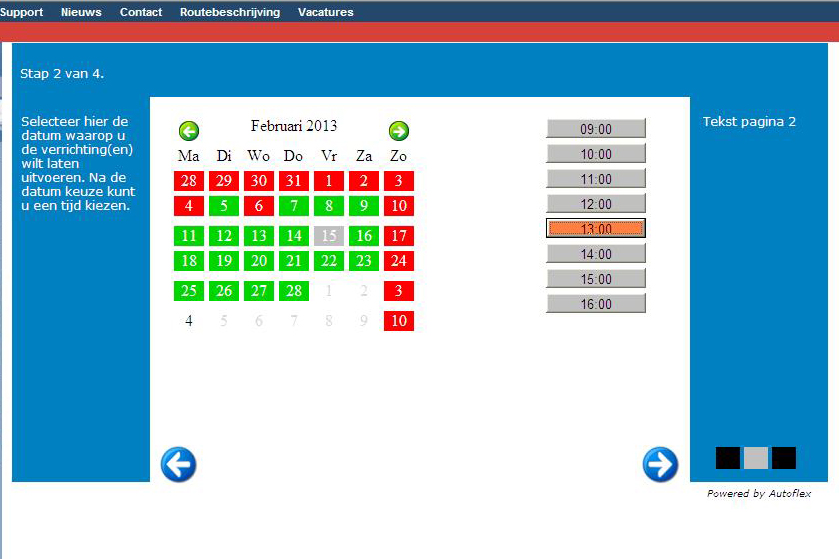This screenshot has width=839, height=559.
Task: Click the blue forward arrow to next step
Action: [x=660, y=465]
